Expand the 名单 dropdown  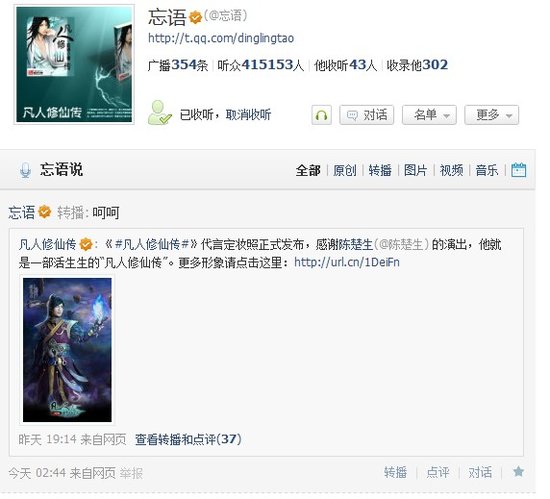point(429,115)
